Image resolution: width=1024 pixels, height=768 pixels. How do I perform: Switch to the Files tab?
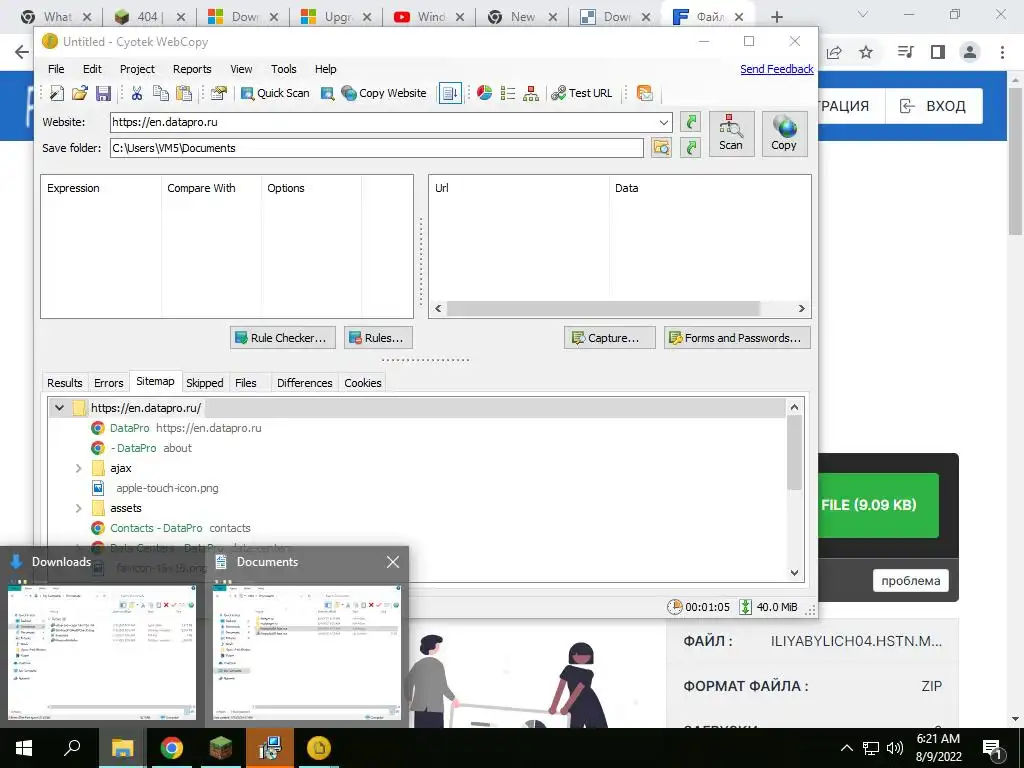(x=246, y=383)
